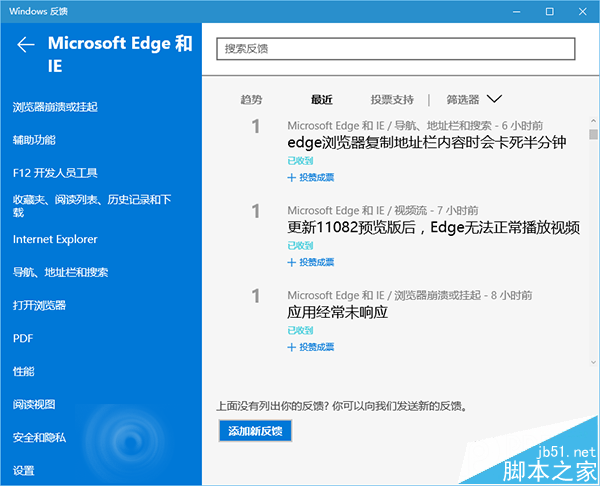Open the 性能 category
Viewport: 600px width, 486px height.
[24, 371]
